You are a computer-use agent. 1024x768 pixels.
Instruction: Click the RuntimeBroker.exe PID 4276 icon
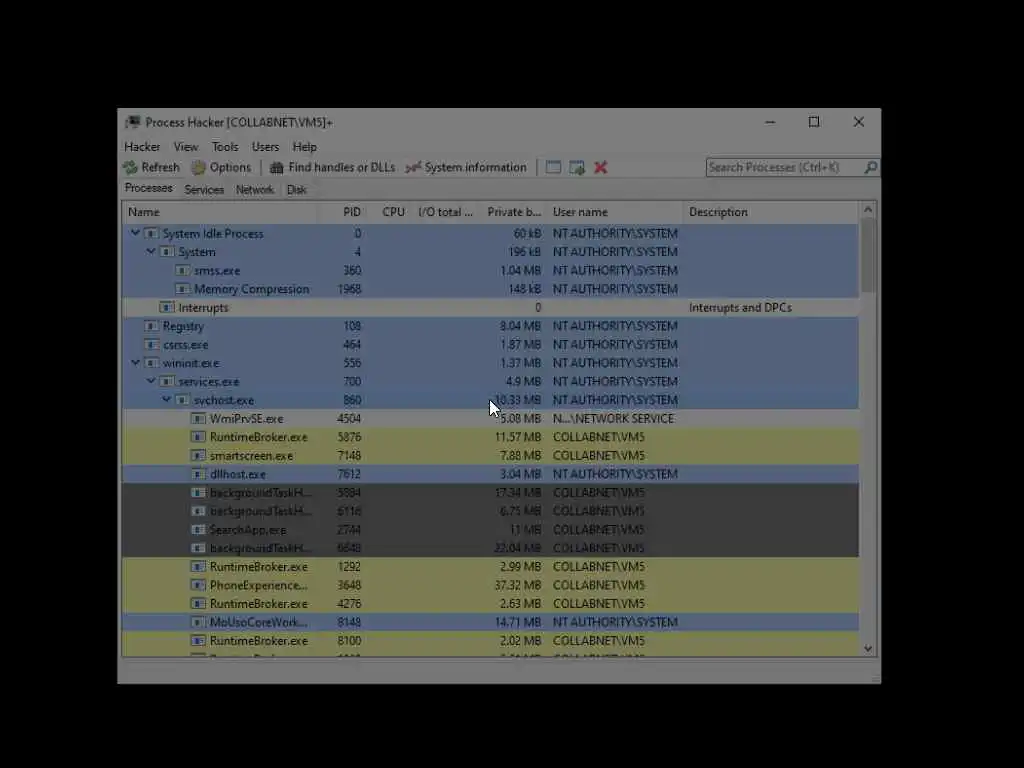(198, 603)
